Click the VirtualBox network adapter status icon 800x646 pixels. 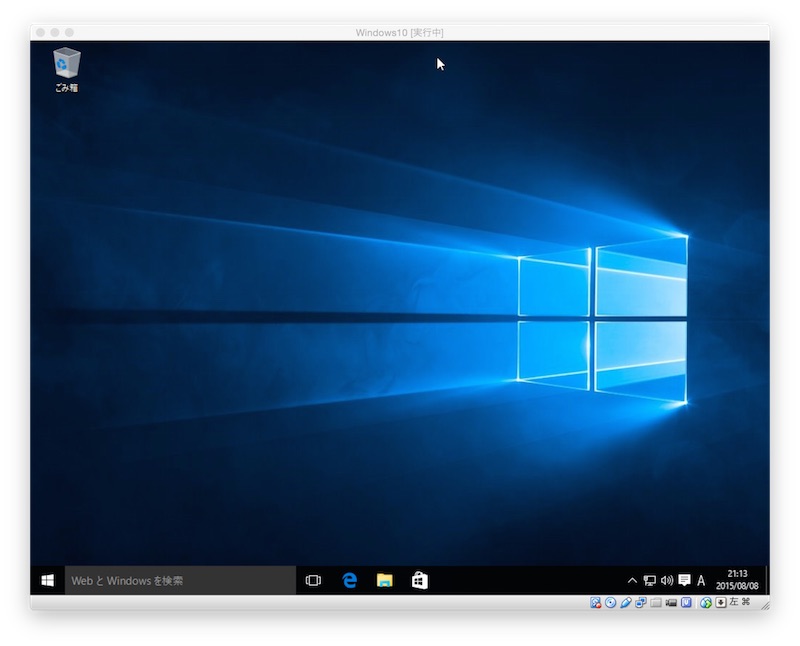(x=639, y=602)
